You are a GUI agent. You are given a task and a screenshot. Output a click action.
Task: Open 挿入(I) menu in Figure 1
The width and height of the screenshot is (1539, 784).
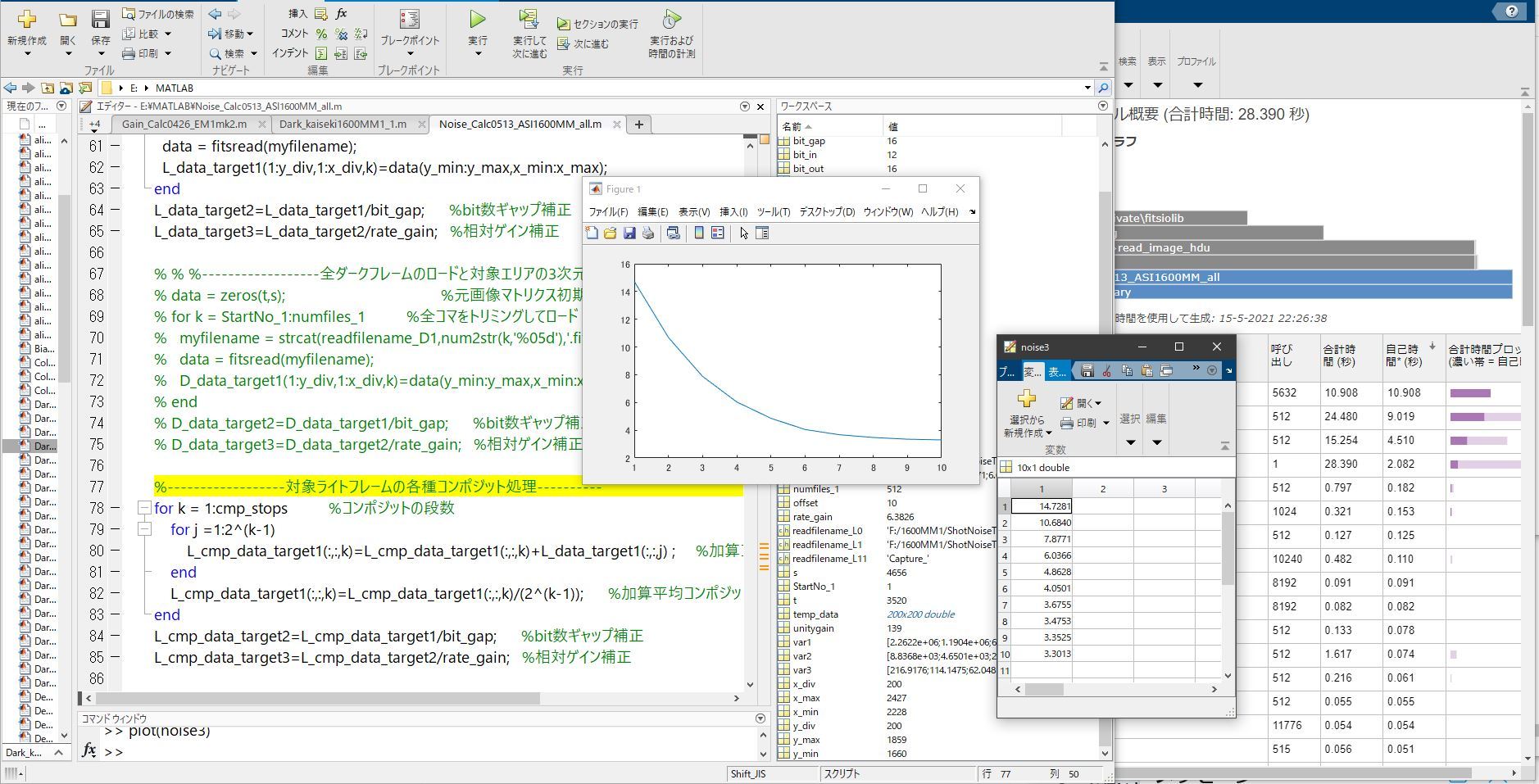click(733, 211)
